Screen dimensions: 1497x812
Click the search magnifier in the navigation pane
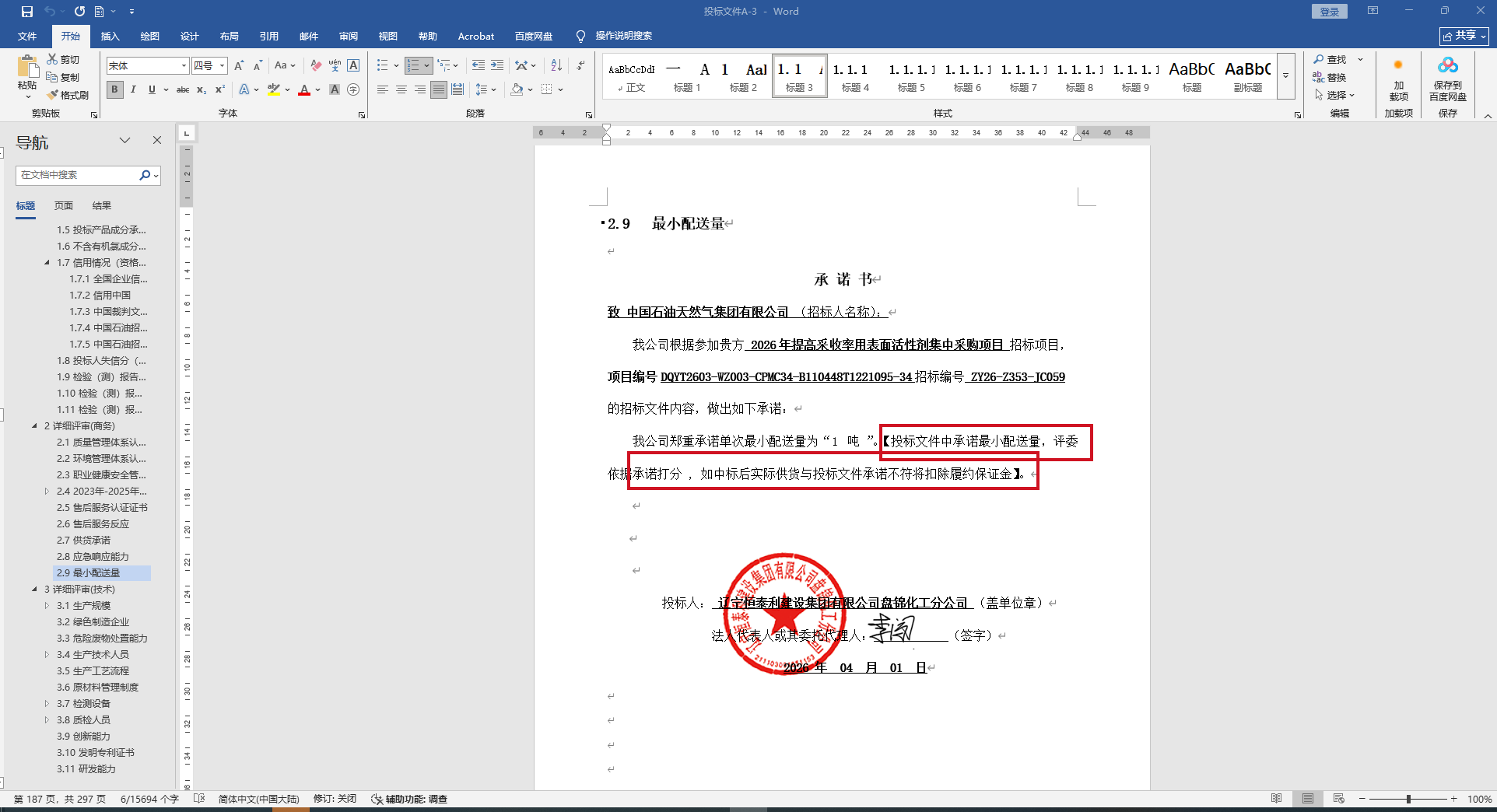pyautogui.click(x=145, y=175)
